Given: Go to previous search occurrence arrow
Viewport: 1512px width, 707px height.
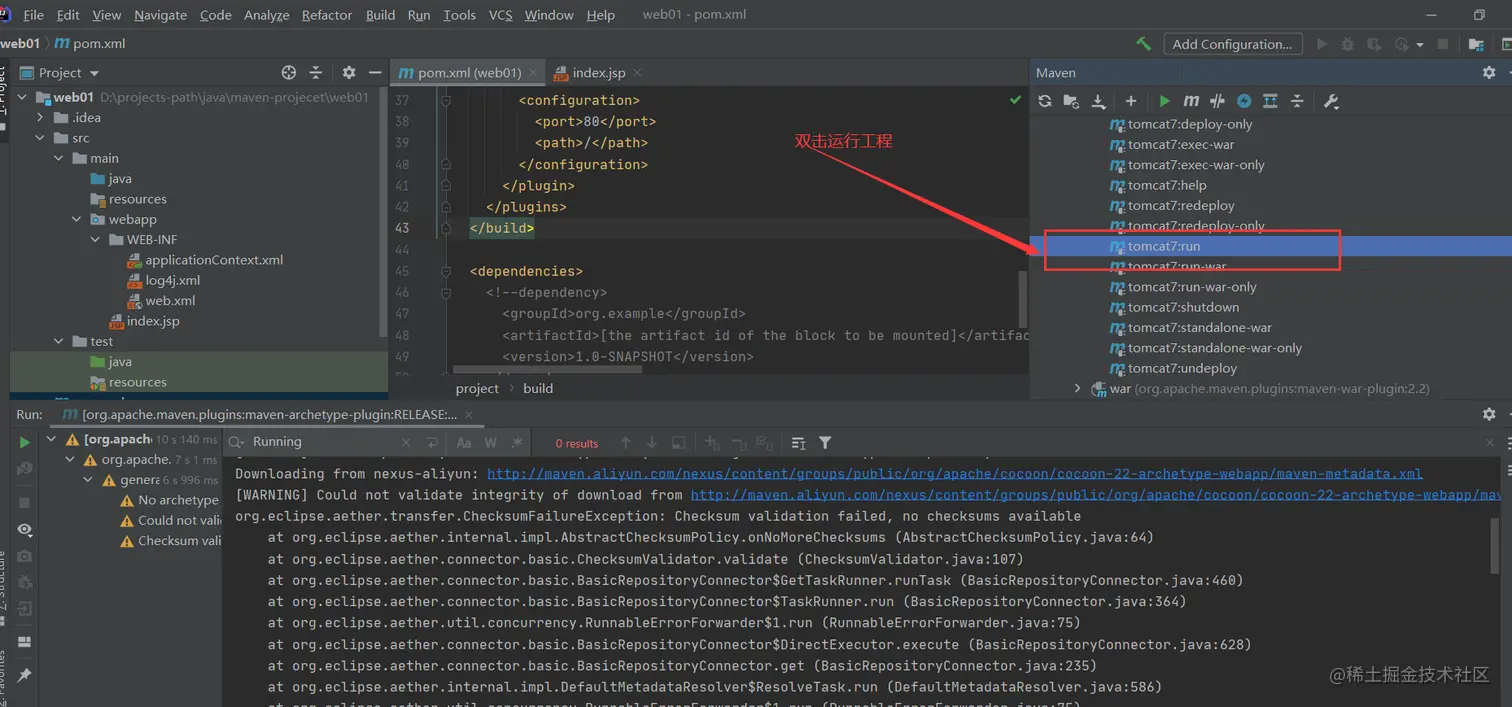Looking at the screenshot, I should tap(625, 442).
